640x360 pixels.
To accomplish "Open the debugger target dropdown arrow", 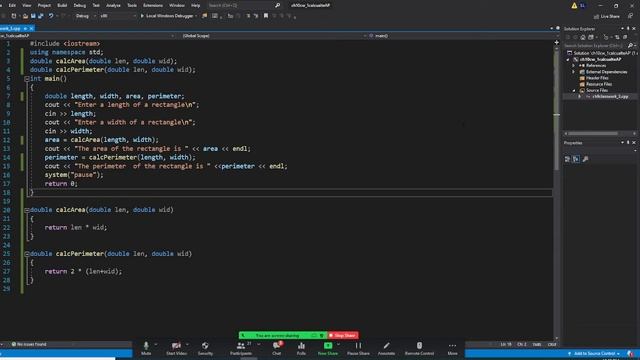I will pyautogui.click(x=196, y=16).
